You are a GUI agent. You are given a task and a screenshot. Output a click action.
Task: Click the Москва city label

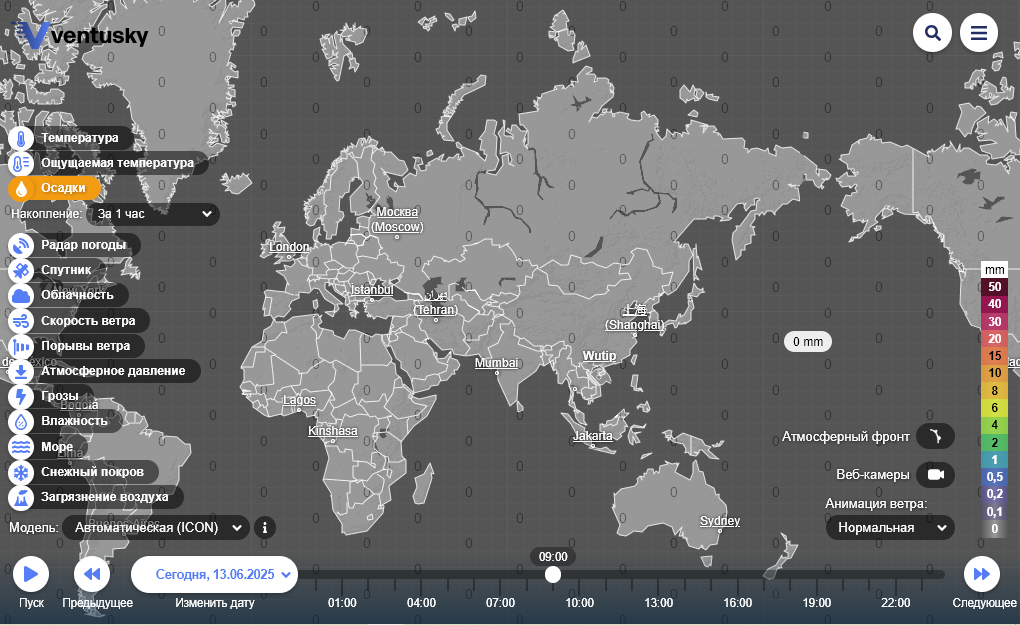(x=397, y=212)
